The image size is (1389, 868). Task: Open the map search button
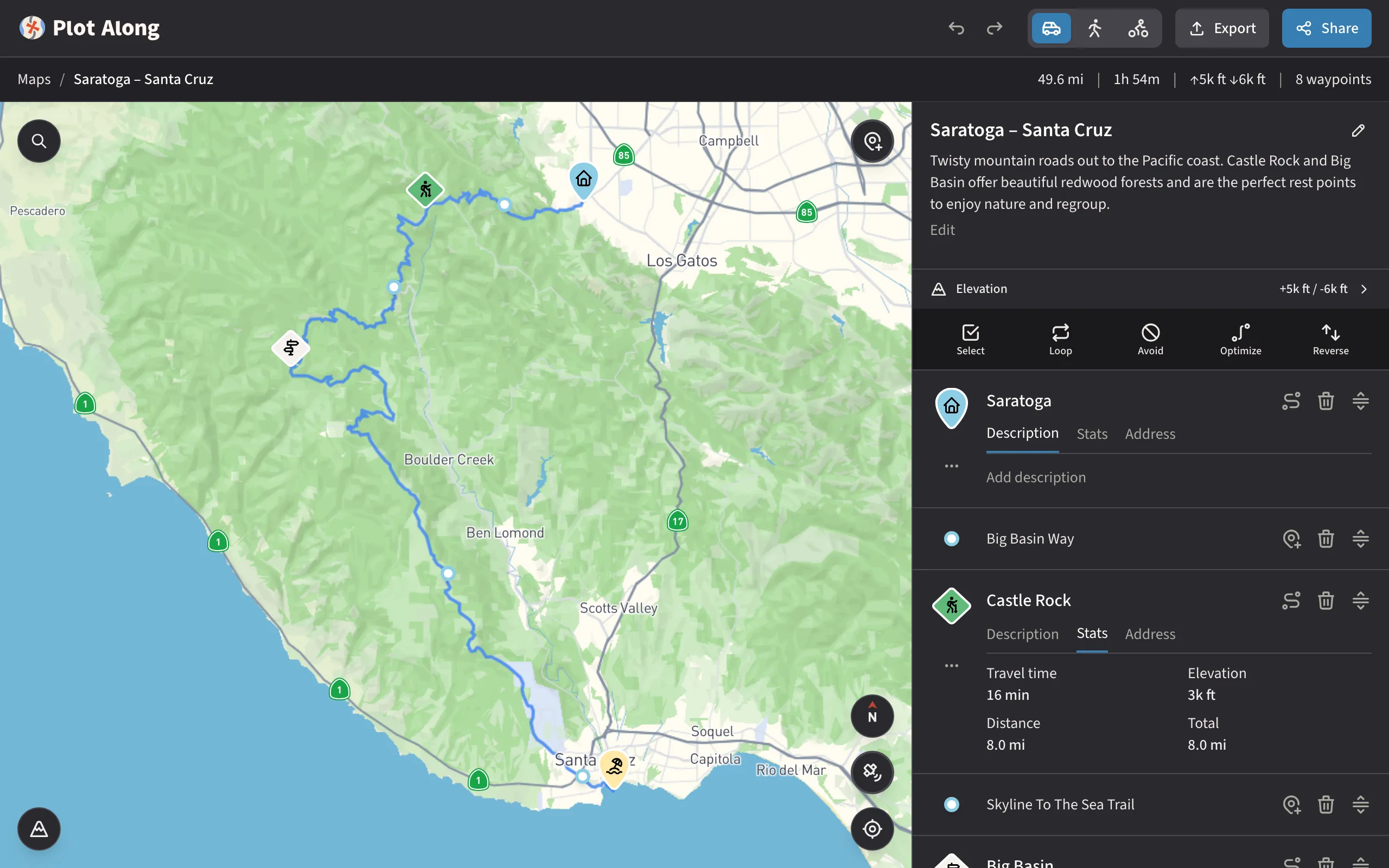[x=39, y=141]
